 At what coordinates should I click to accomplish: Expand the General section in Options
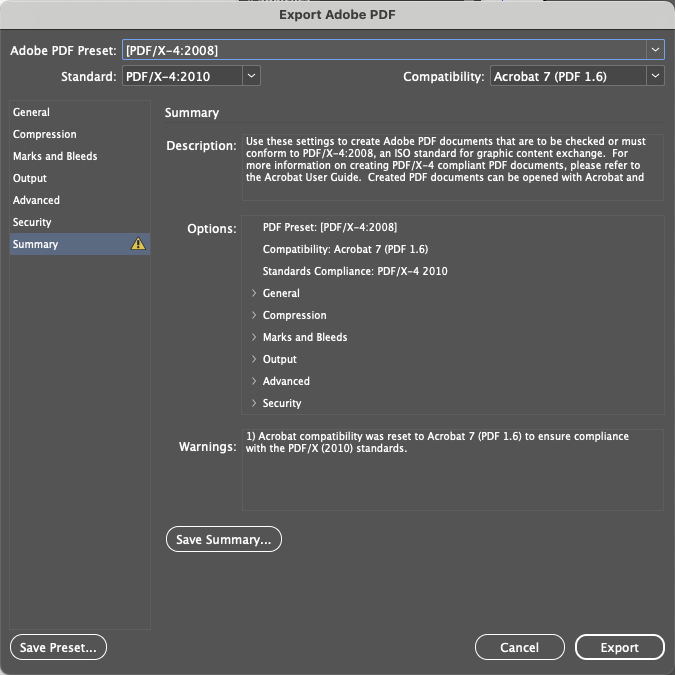tap(254, 293)
